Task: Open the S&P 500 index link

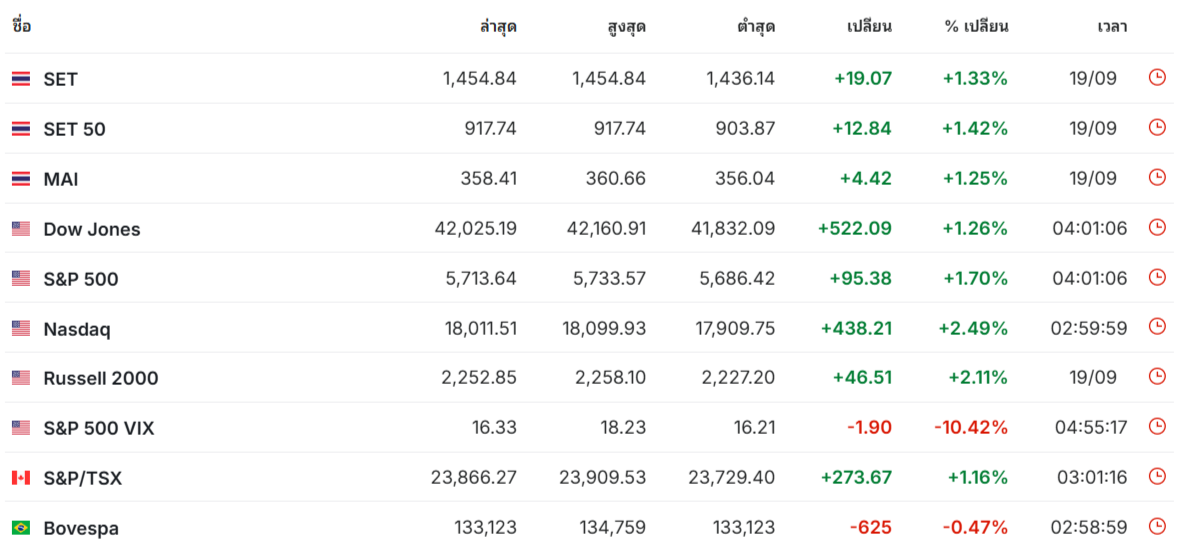Action: point(81,279)
